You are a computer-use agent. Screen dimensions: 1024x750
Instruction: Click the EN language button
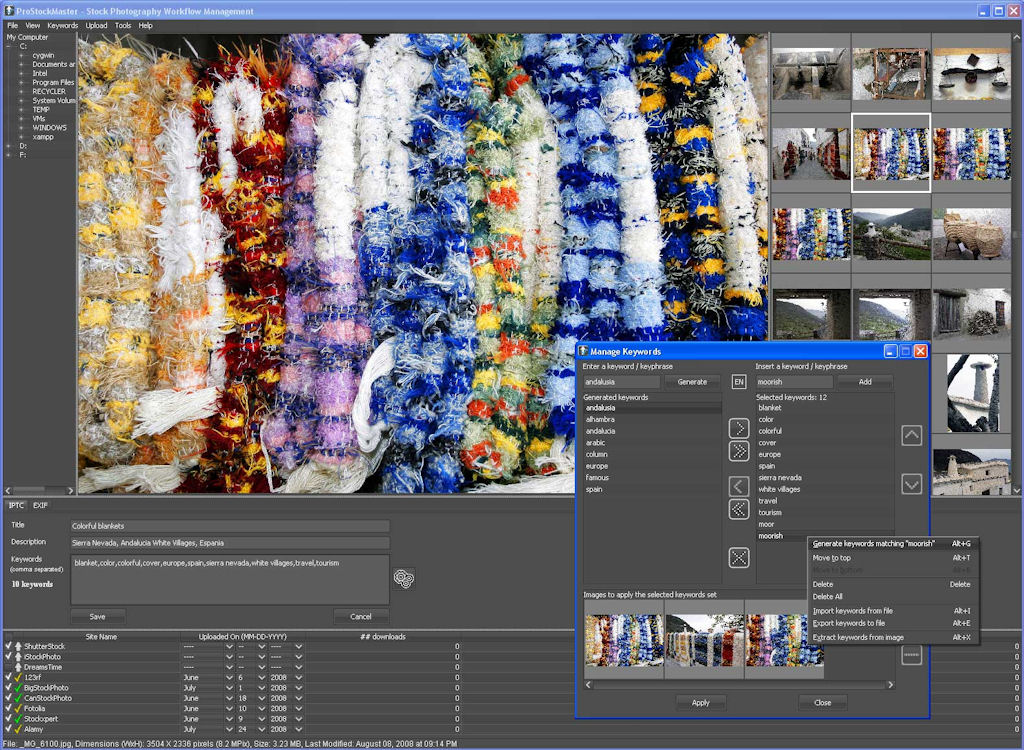(739, 382)
